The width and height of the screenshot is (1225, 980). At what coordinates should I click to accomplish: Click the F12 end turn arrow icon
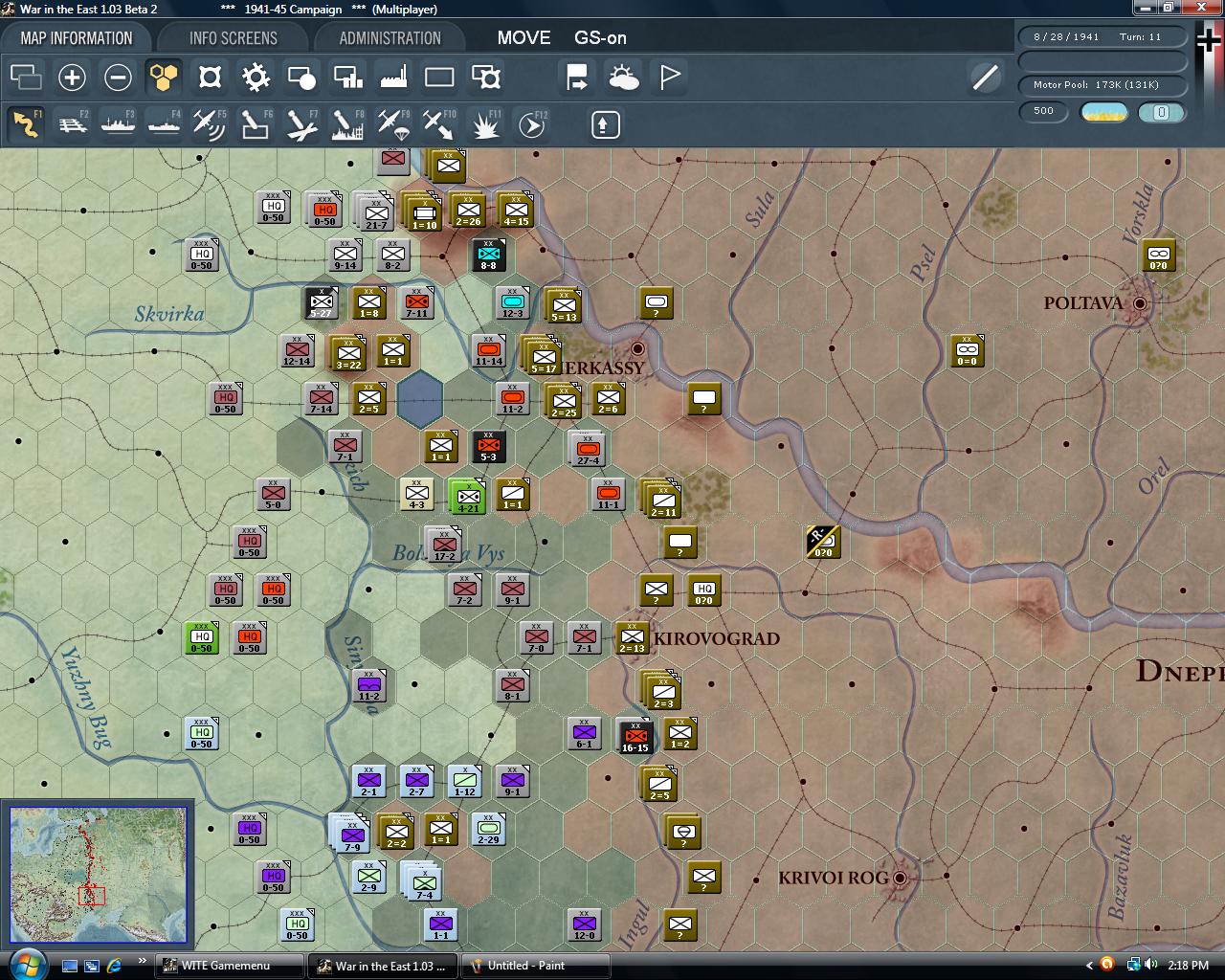pyautogui.click(x=531, y=124)
